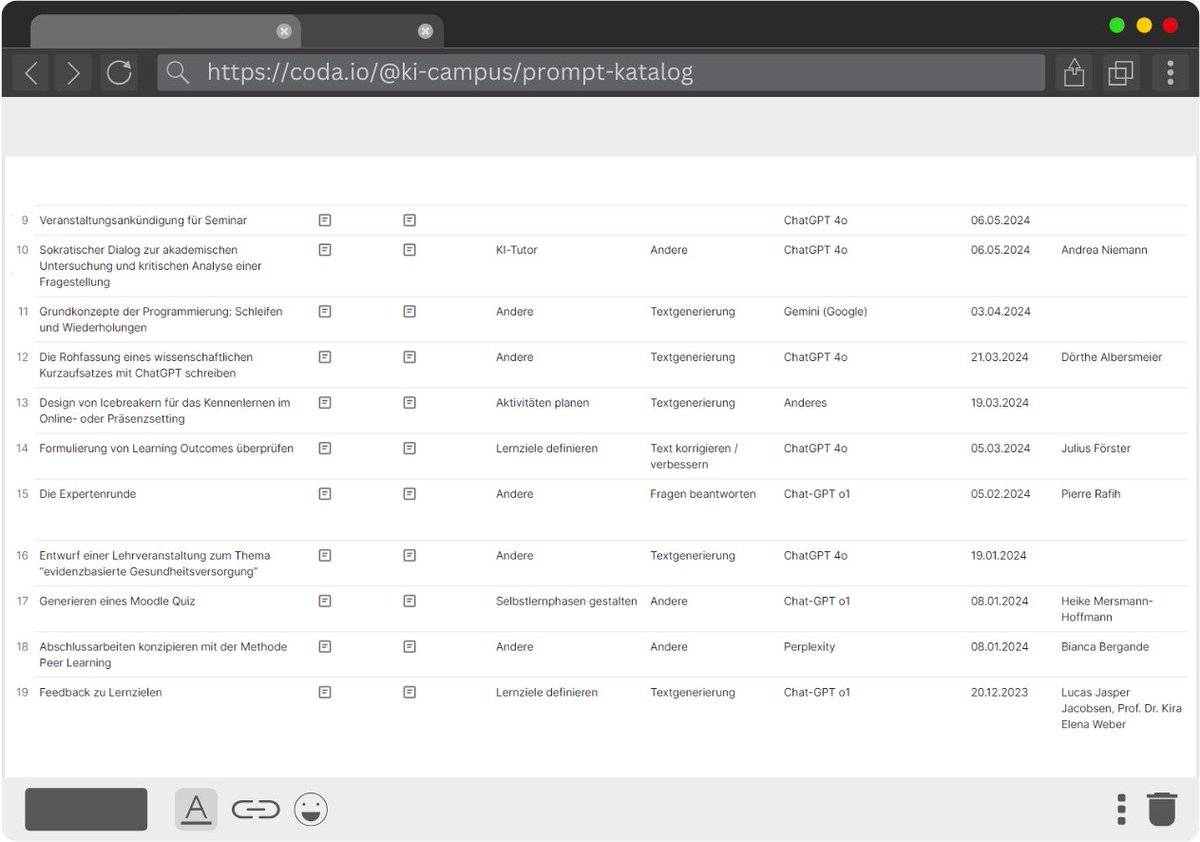The width and height of the screenshot is (1200, 842).
Task: Click the dark gray bottom-left button
Action: [x=86, y=809]
